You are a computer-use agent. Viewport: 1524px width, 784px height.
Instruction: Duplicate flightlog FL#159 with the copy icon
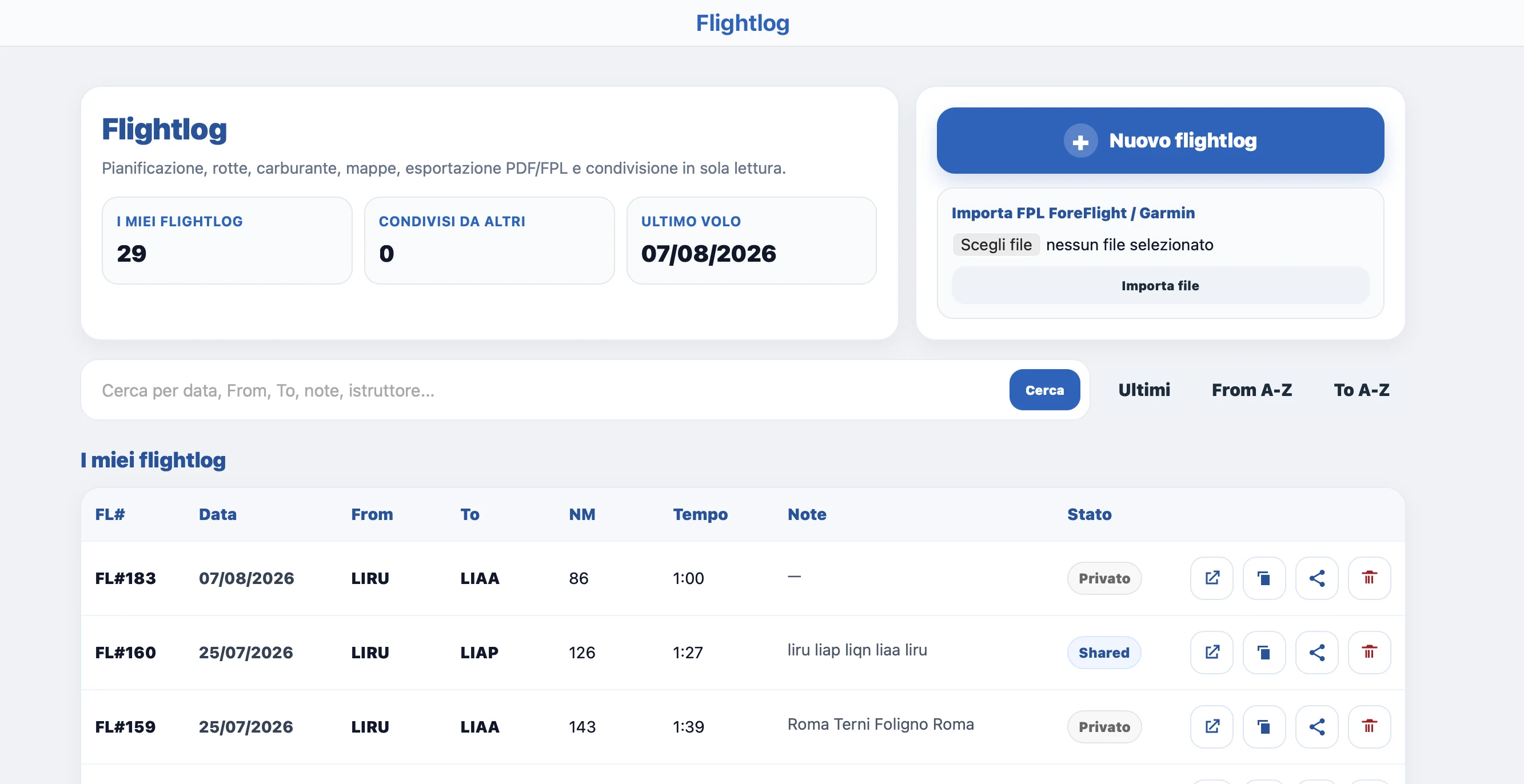[1264, 726]
